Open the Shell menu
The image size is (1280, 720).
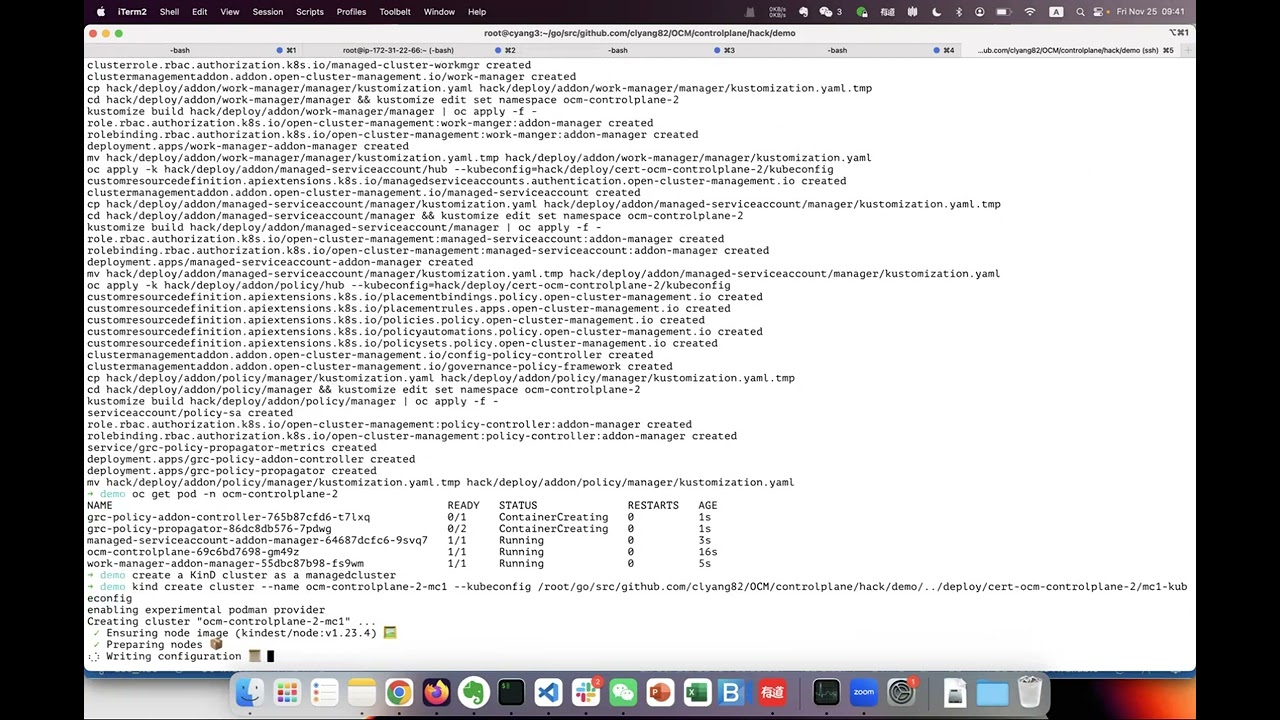(x=169, y=12)
